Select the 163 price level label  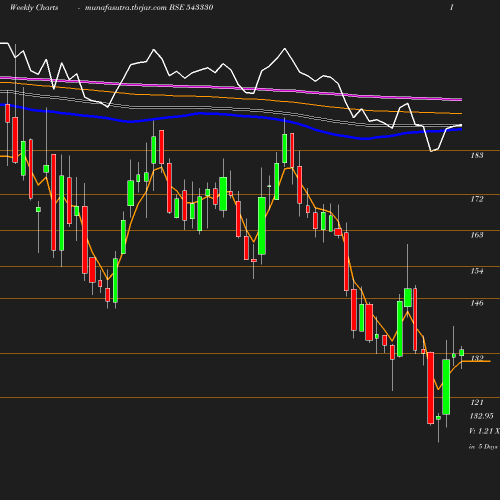pos(477,235)
